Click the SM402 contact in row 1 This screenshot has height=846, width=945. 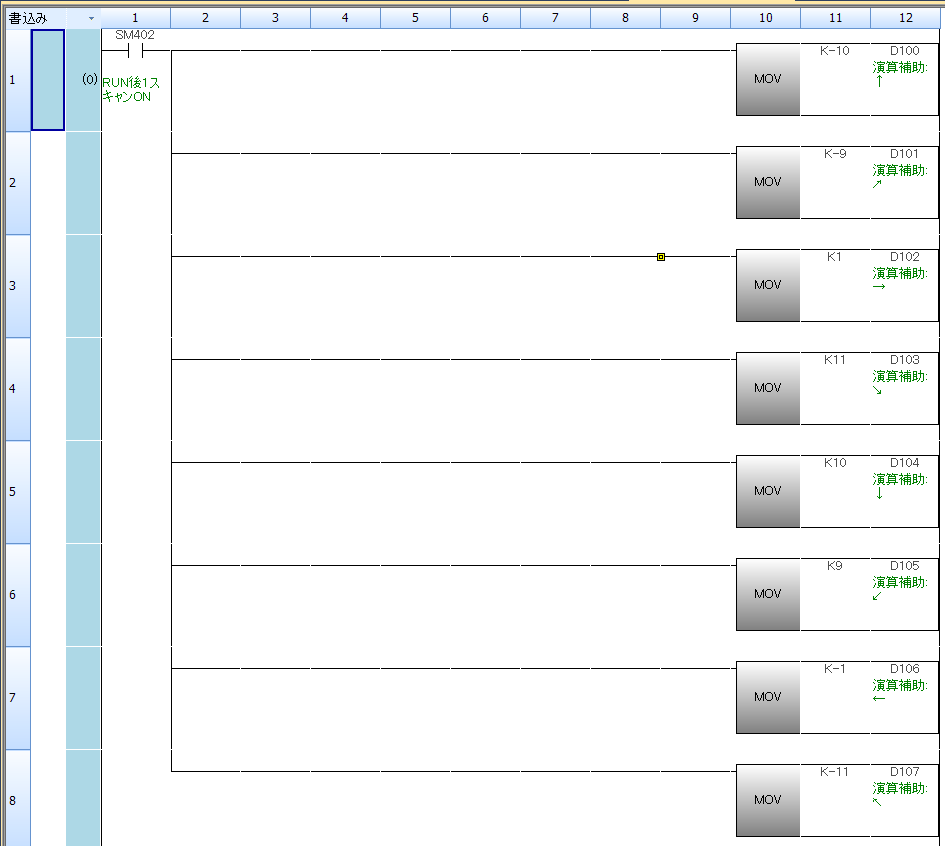point(135,50)
